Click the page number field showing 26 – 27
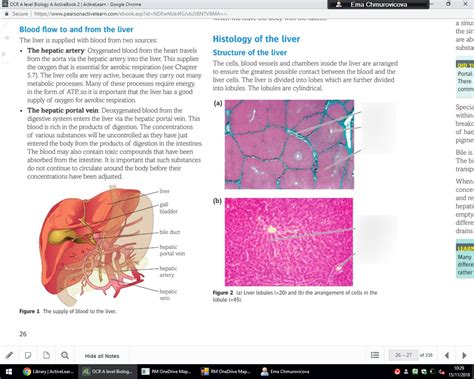Viewport: 474px width, 379px height. tap(403, 355)
